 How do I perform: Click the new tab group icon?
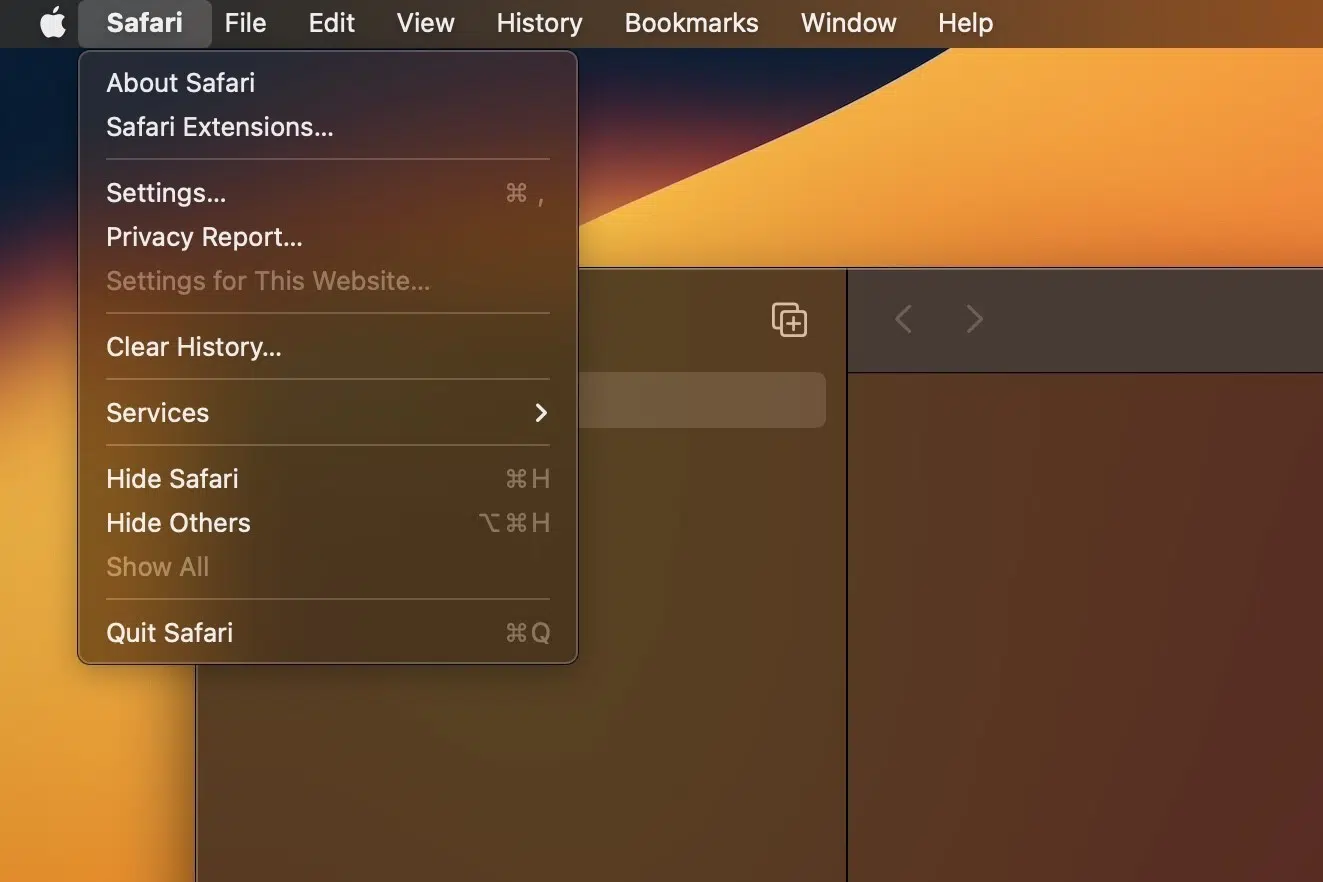[789, 320]
